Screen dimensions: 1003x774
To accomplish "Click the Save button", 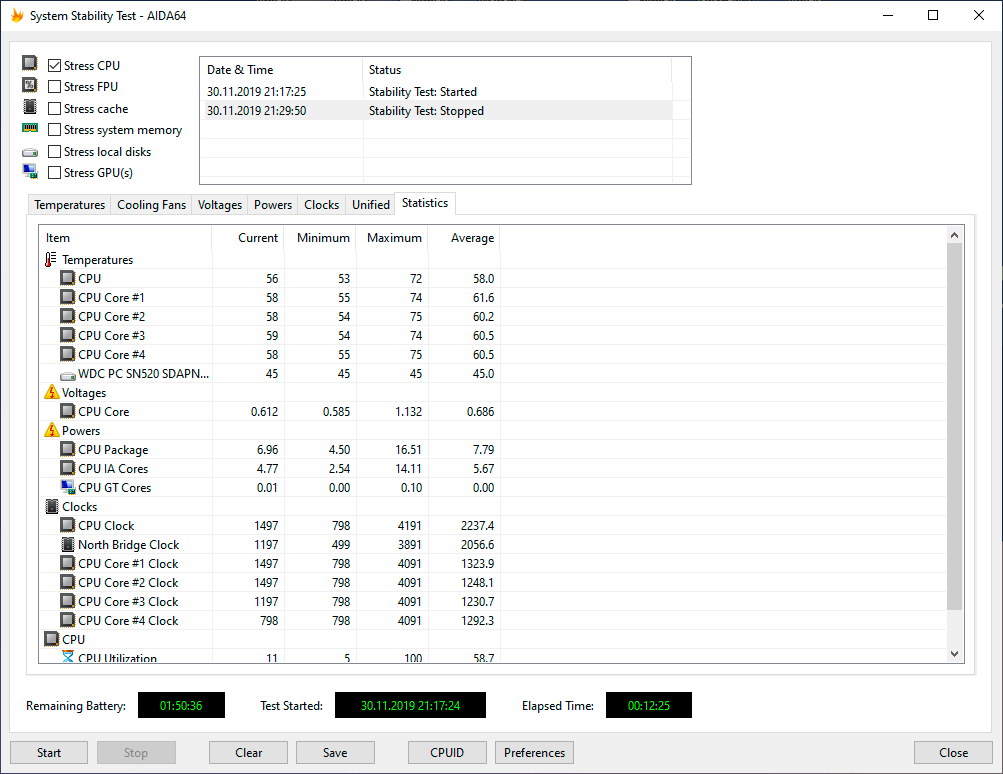I will 335,752.
